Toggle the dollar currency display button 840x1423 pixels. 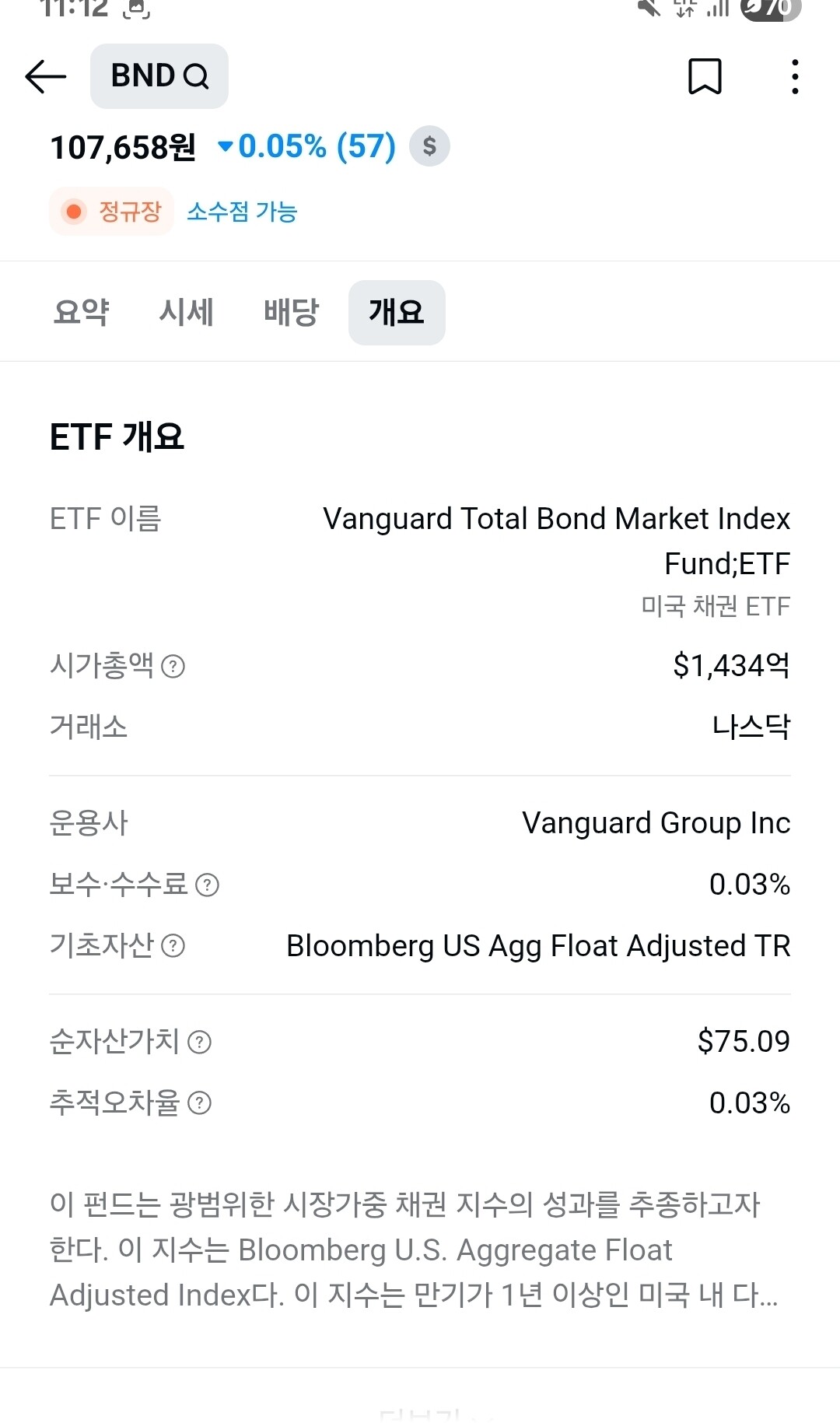(x=429, y=146)
